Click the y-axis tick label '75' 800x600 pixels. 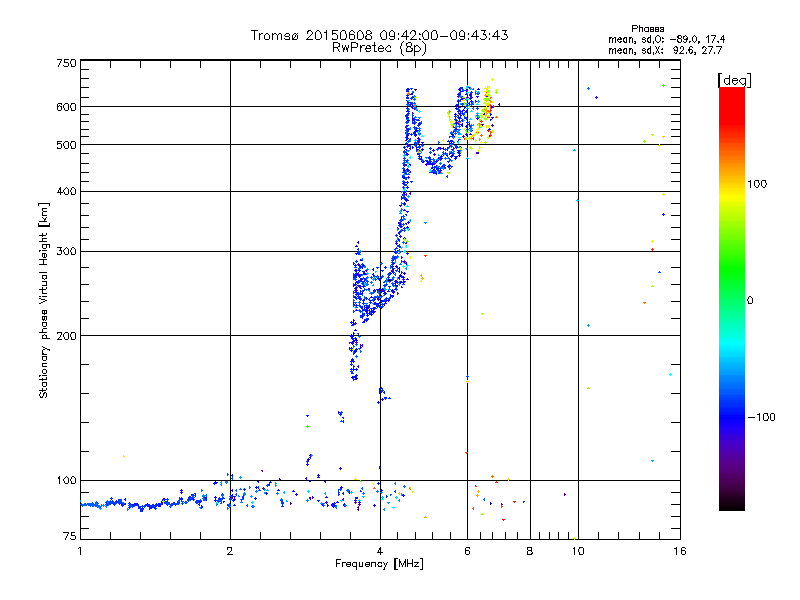70,536
